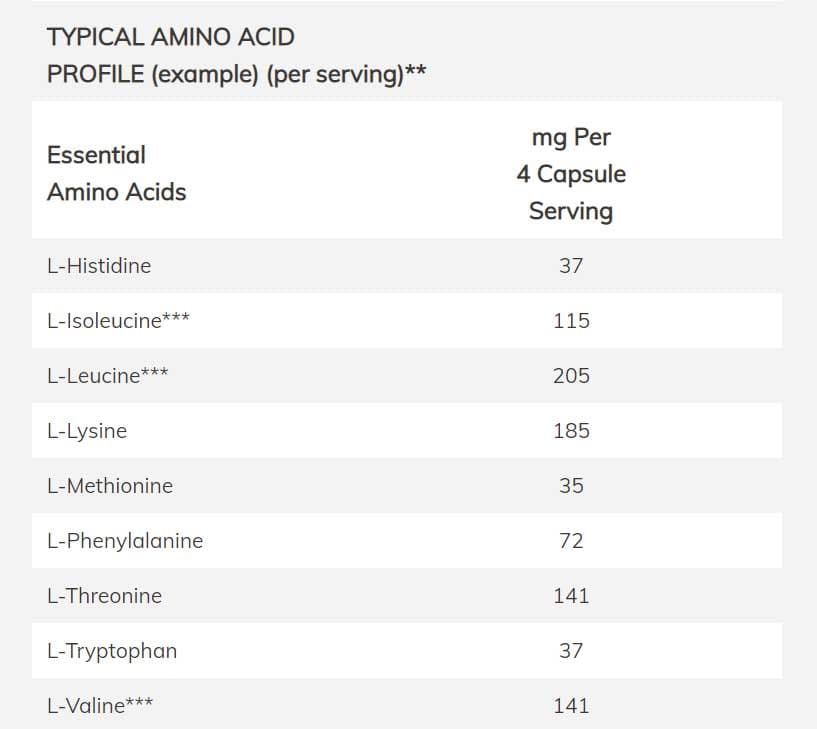Click the Typical Amino Acid Profile heading
Screen dimensions: 817x729
[x=237, y=56]
